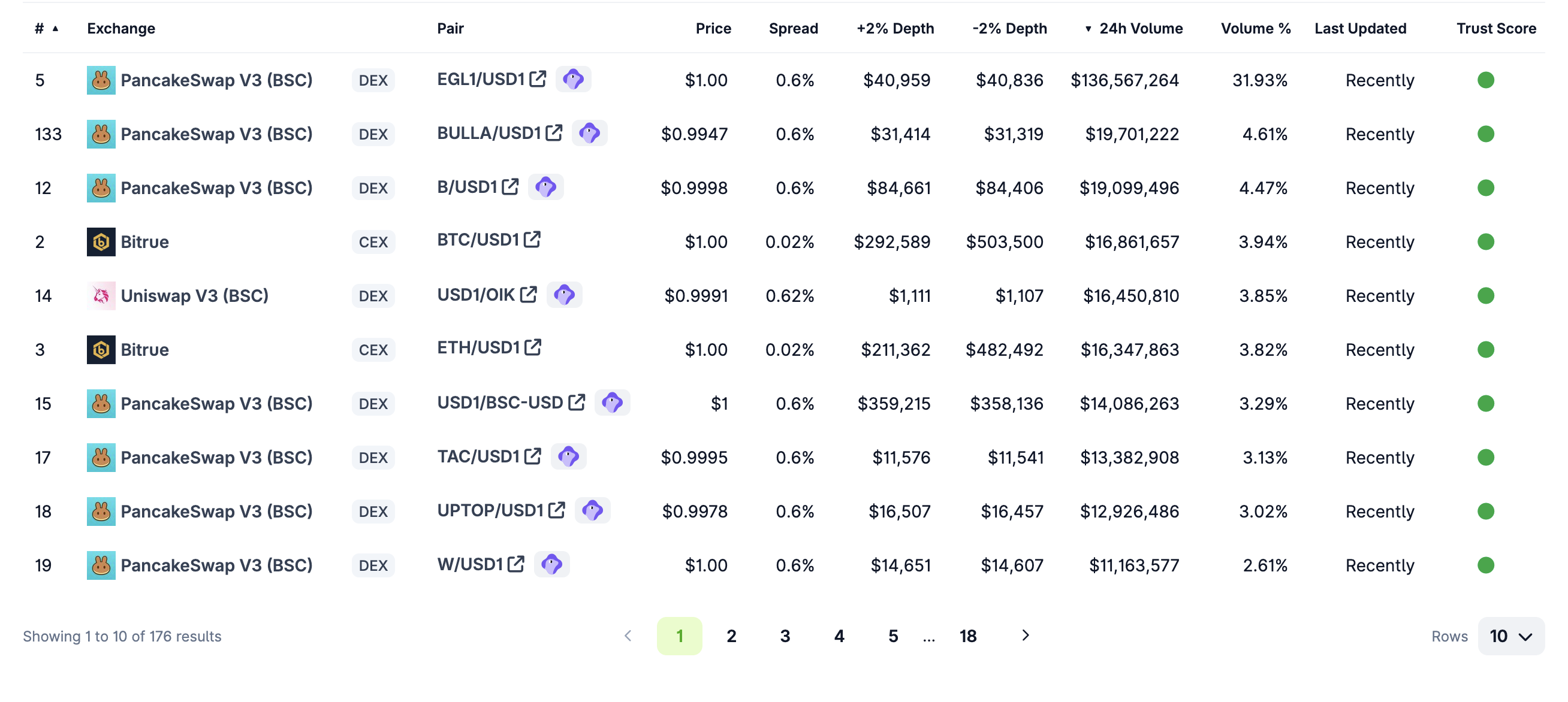Click the Bitrue logo in the BTC/USD1 row
Screen dimensions: 1568x702
[101, 242]
